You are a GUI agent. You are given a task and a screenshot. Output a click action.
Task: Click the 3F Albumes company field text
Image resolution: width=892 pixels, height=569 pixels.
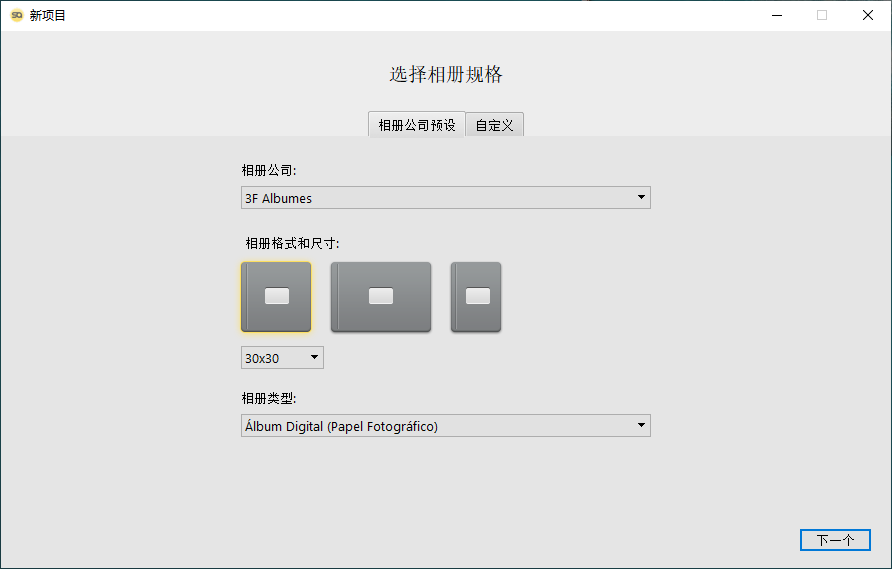[278, 198]
